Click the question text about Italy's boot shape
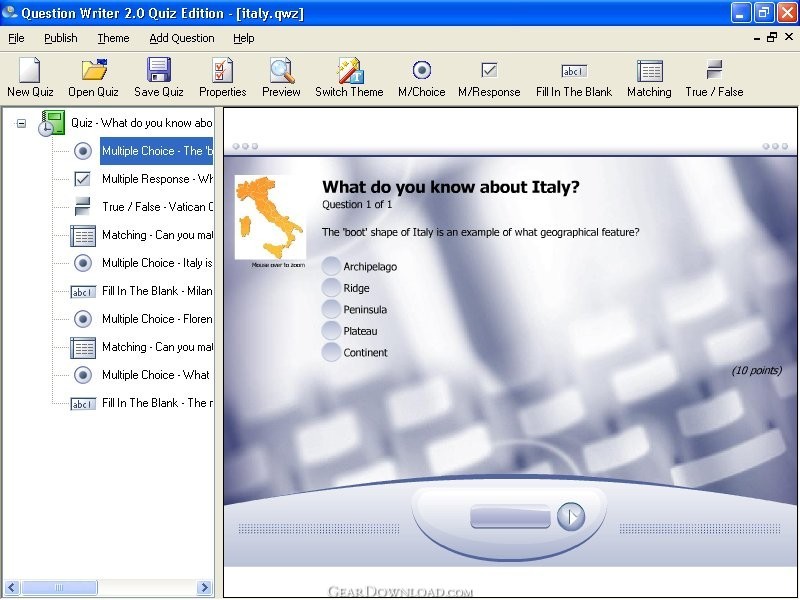 point(481,232)
